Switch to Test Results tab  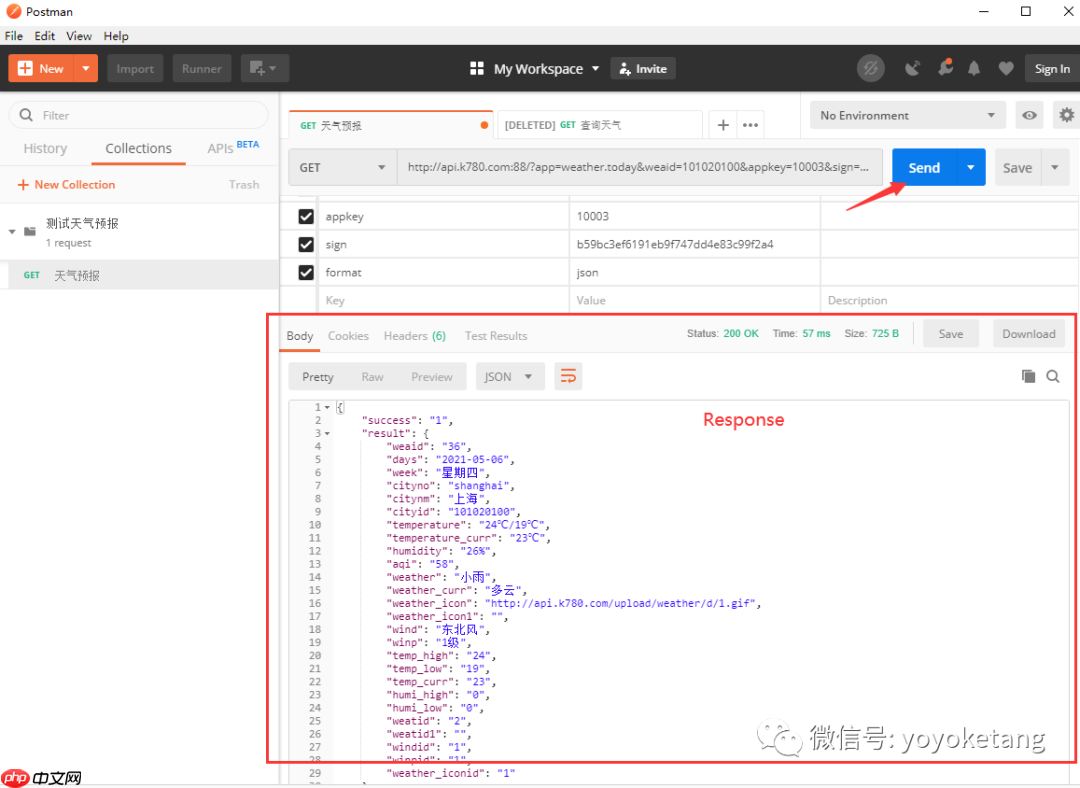496,335
